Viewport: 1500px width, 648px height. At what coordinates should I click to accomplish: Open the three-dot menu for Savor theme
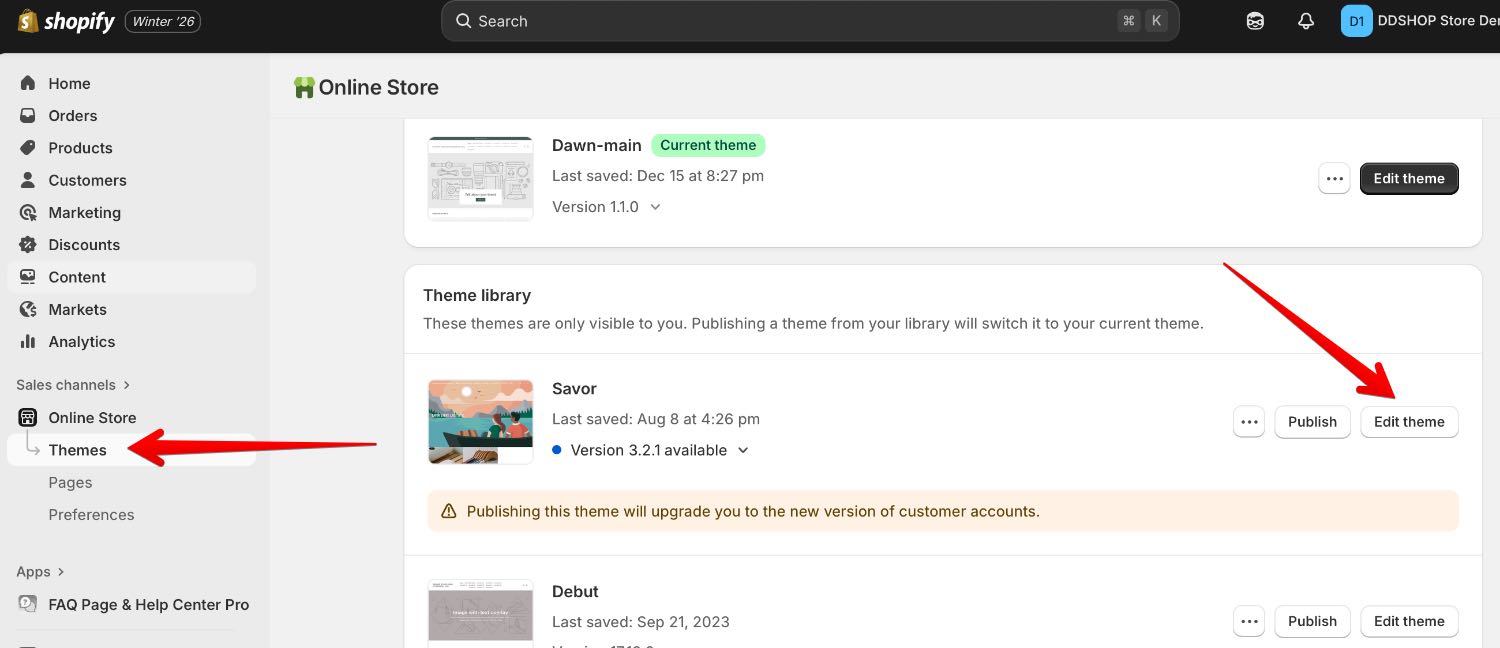click(1249, 422)
